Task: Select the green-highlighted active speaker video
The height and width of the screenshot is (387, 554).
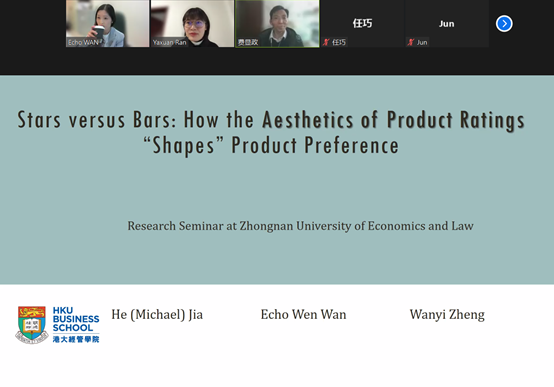Action: tap(277, 23)
